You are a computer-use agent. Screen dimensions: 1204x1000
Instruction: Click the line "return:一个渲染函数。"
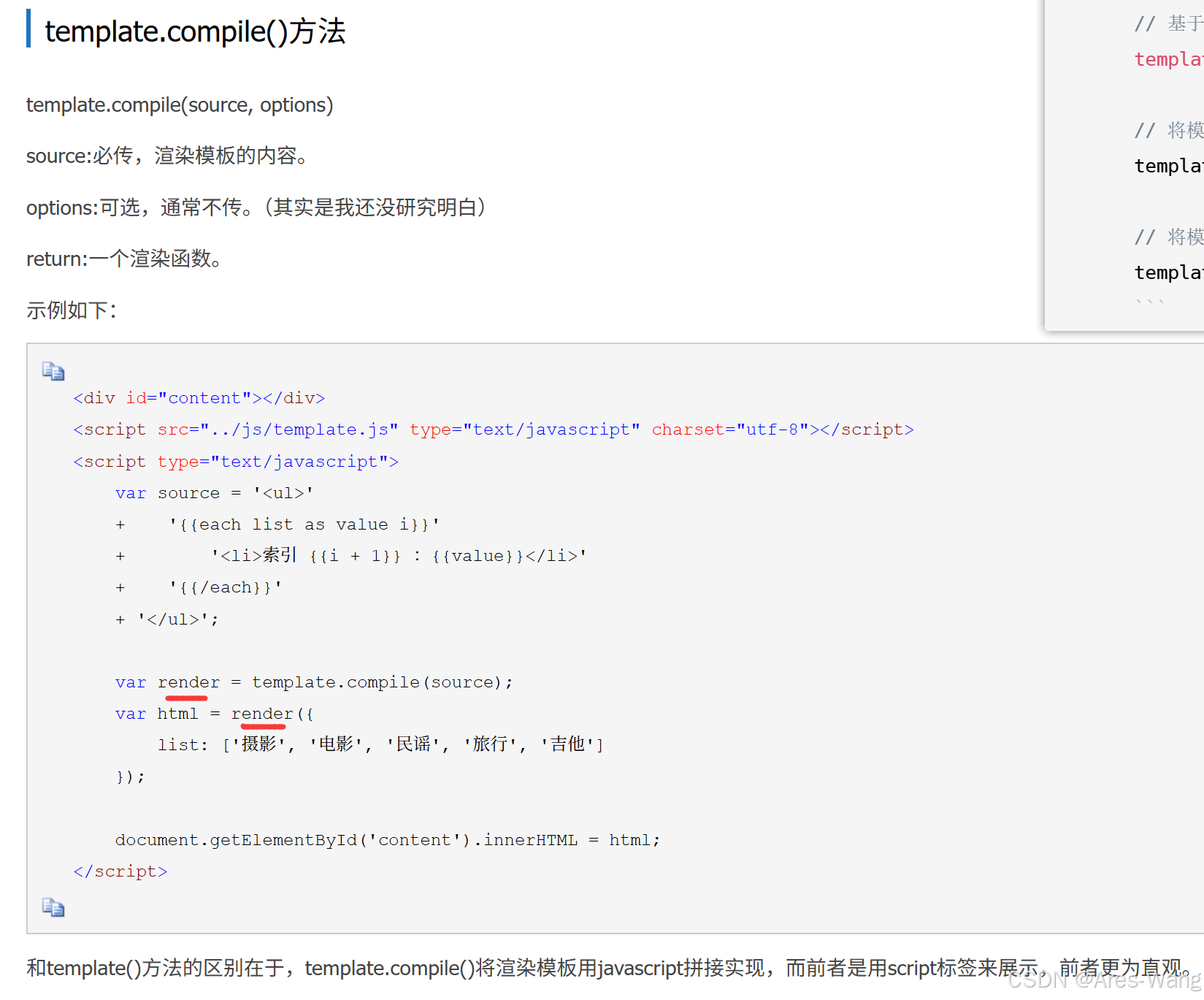point(125,259)
